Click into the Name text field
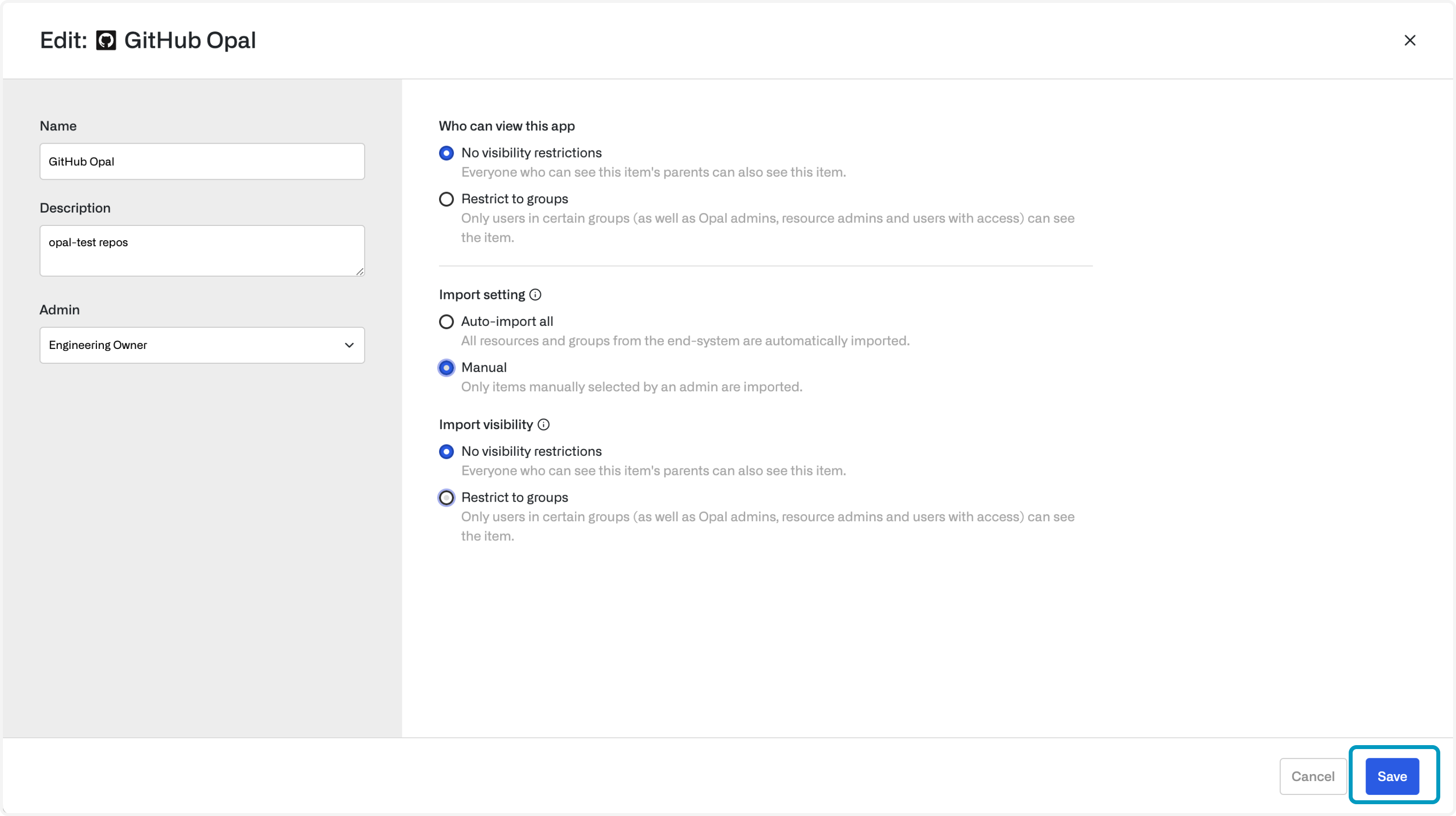Screen dimensions: 1456x816 point(202,161)
